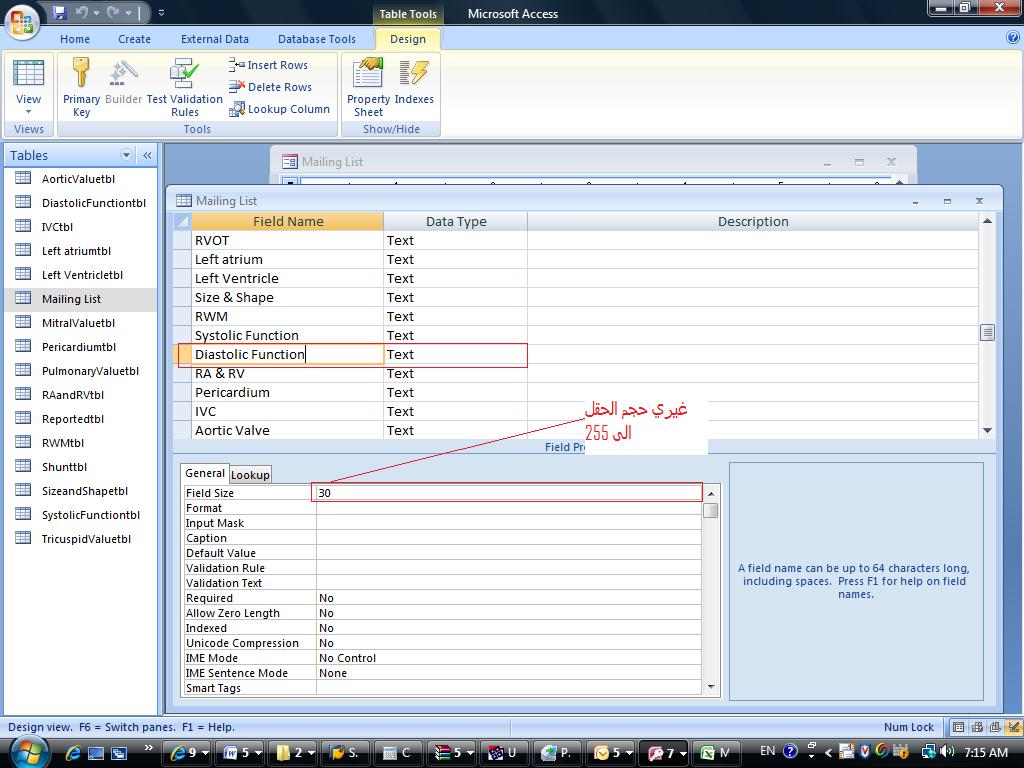Click the Microsoft Office Access Help icon

click(1013, 38)
